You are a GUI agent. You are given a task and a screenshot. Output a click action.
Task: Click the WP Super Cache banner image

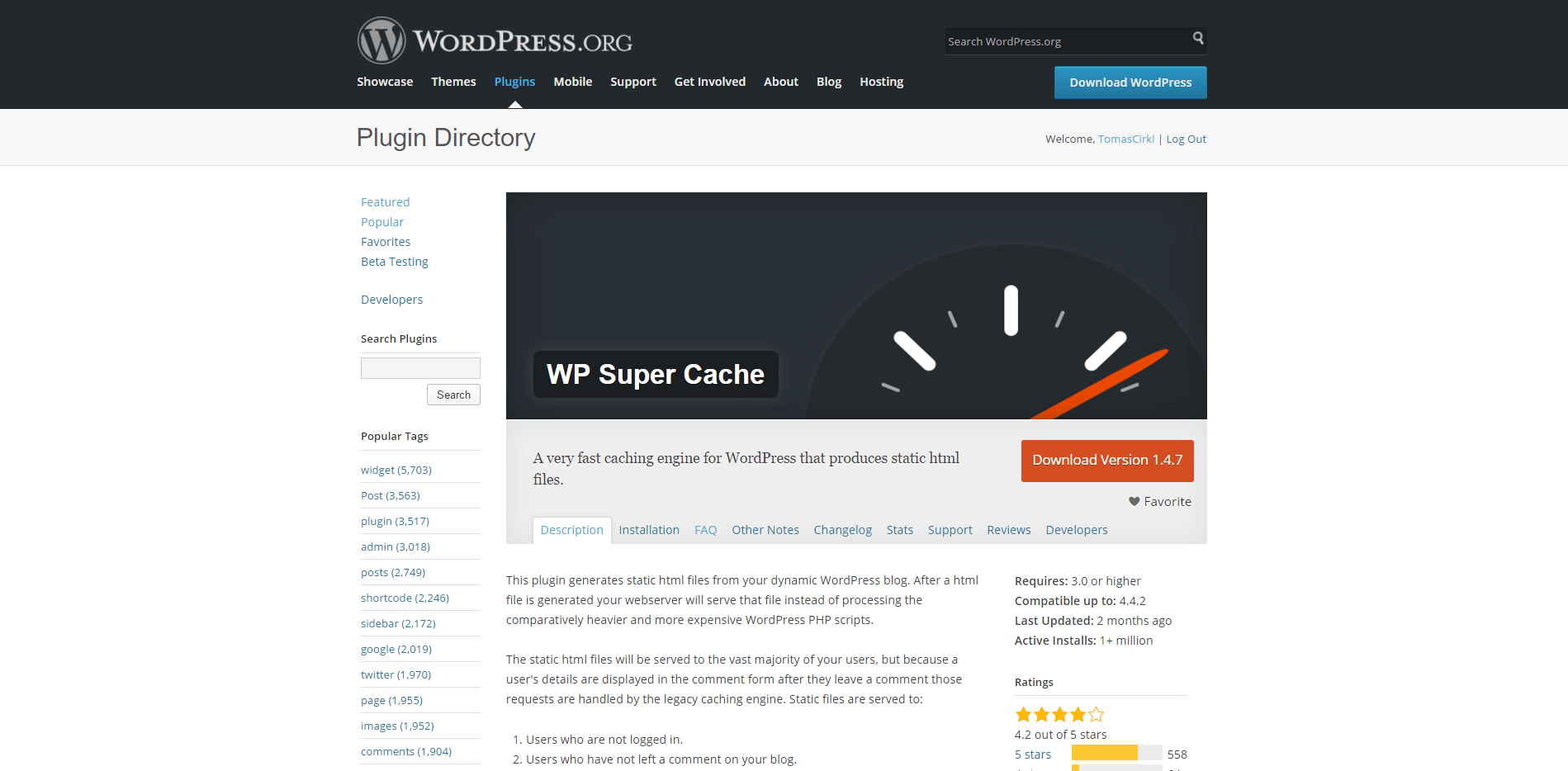coord(856,305)
